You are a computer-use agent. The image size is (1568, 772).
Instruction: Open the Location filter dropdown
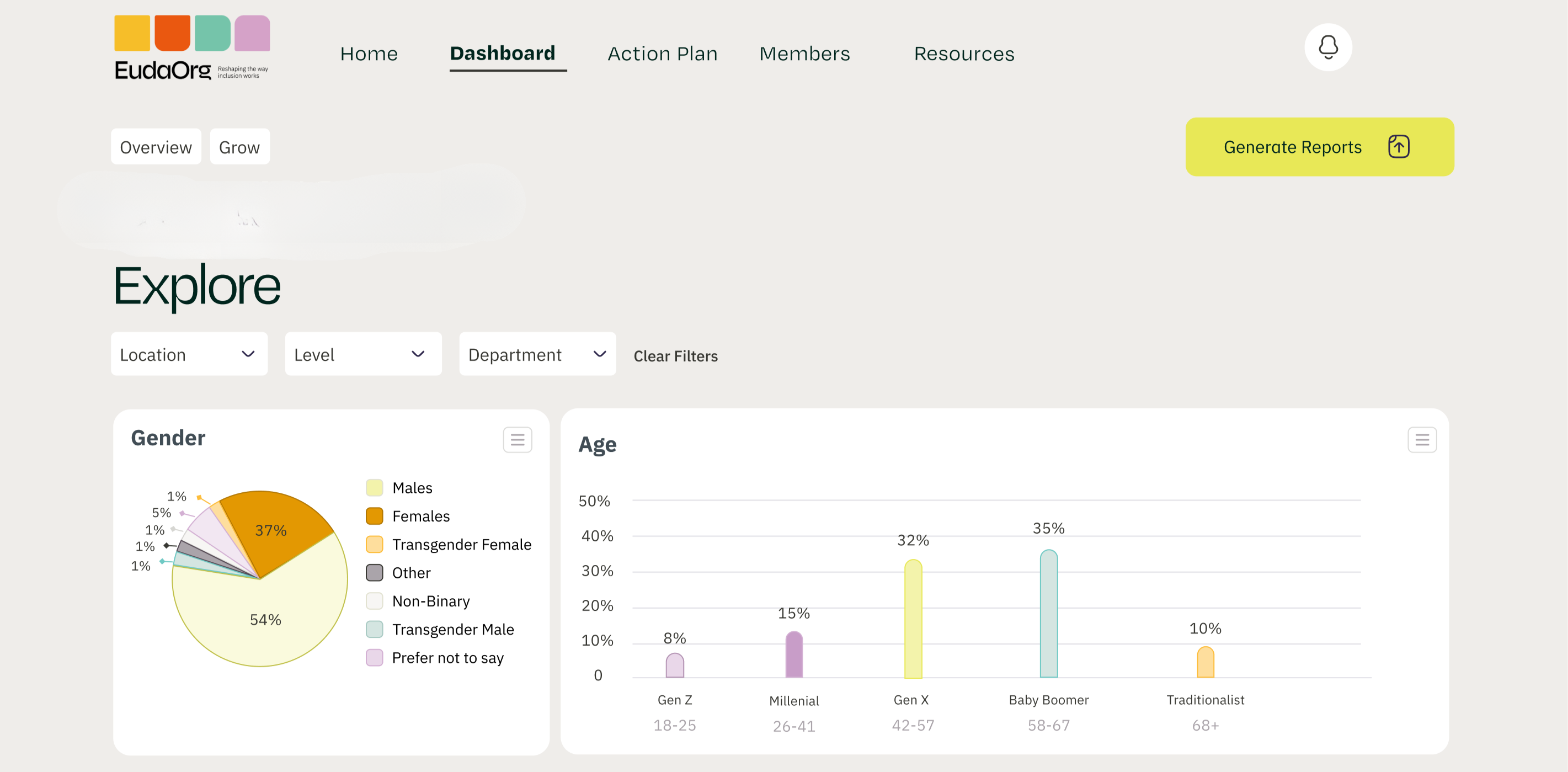coord(189,354)
